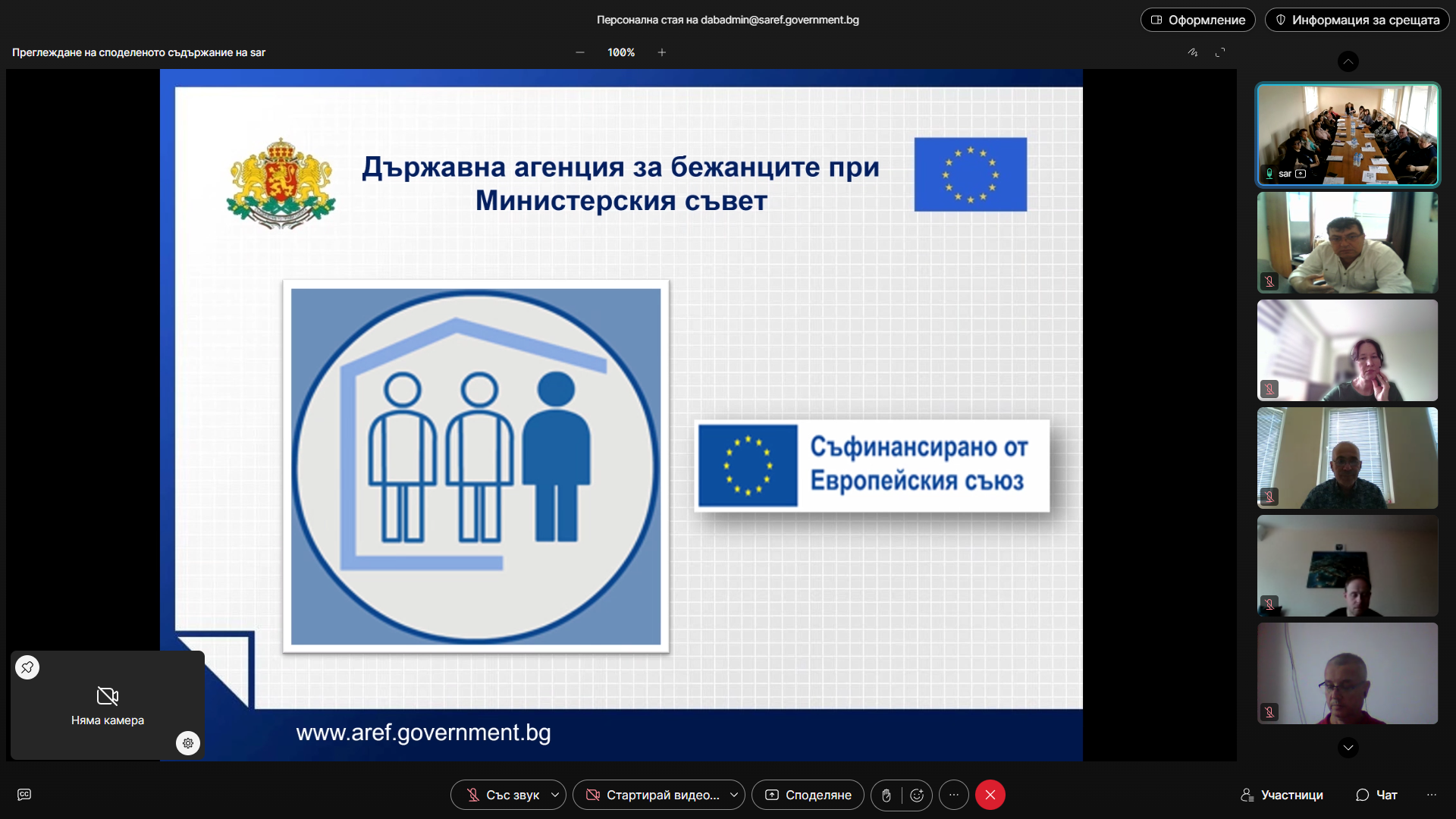
Task: Open more options three-dot button
Action: [x=954, y=795]
